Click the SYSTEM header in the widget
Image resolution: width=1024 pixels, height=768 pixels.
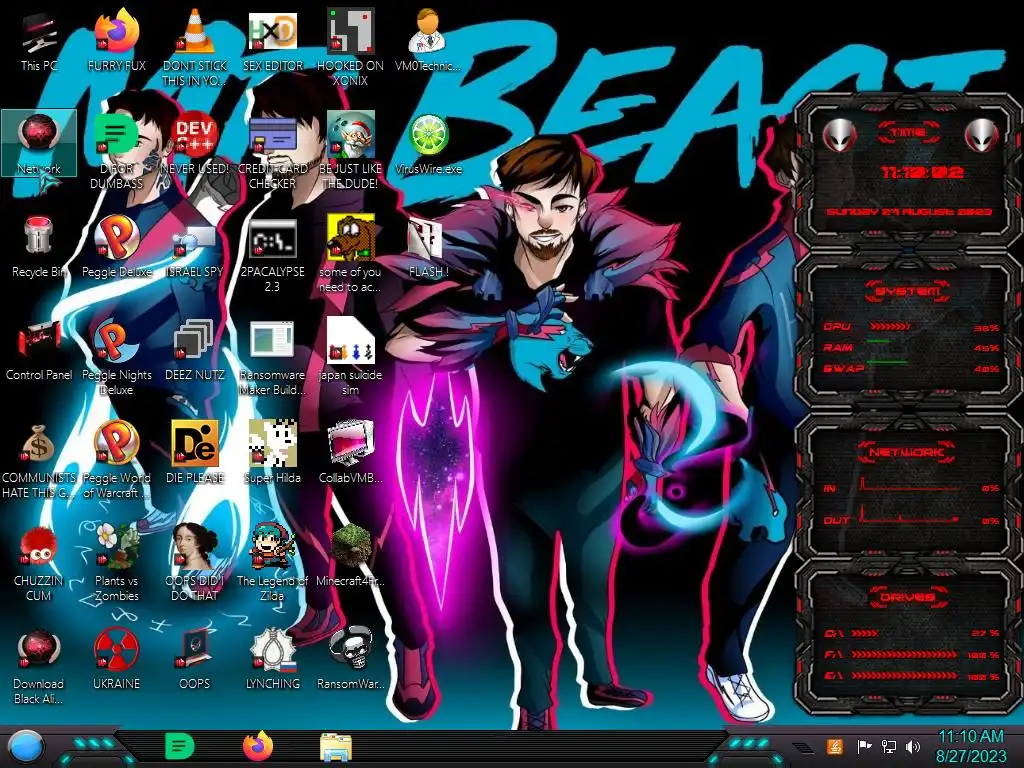pyautogui.click(x=908, y=291)
